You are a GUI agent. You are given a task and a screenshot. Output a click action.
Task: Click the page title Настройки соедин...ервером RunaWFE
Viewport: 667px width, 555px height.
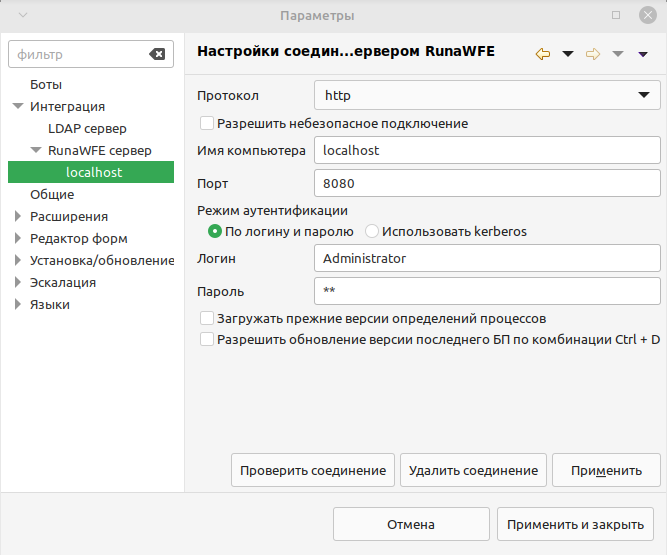click(346, 51)
